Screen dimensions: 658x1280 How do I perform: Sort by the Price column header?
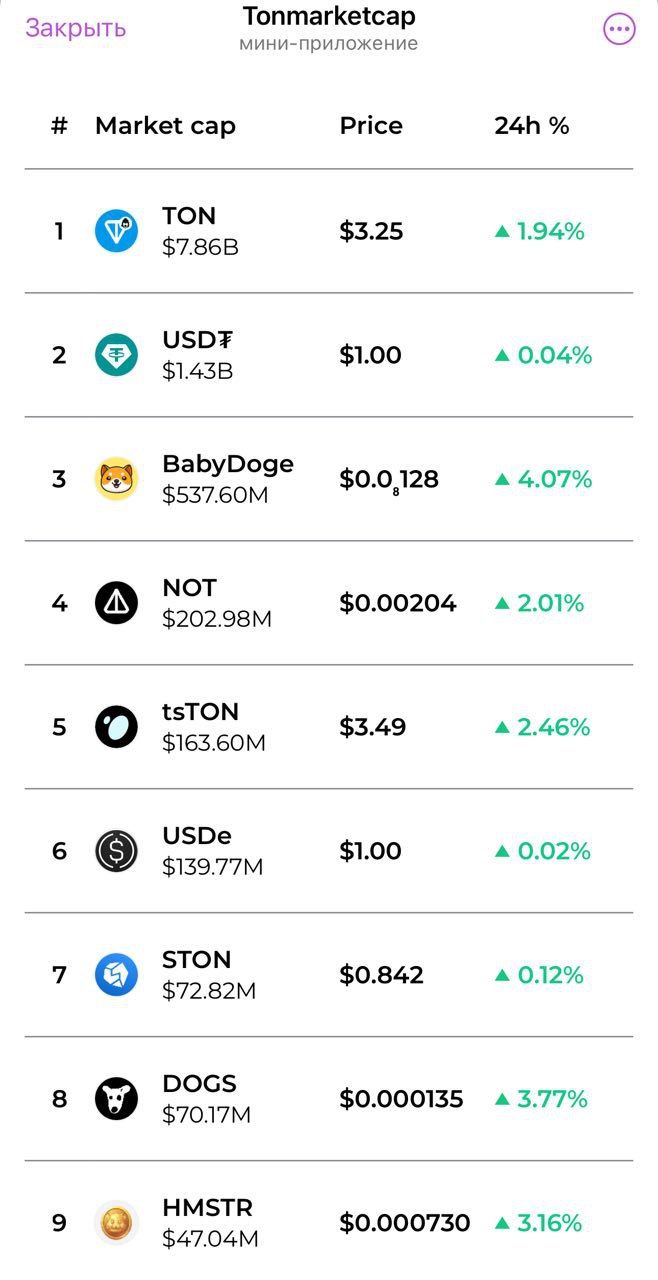(371, 126)
